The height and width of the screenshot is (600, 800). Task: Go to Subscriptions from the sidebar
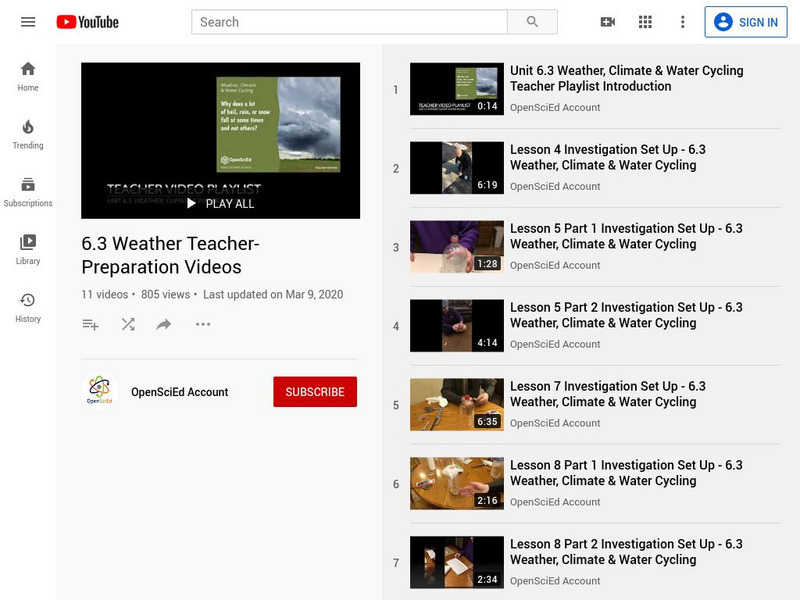click(28, 192)
